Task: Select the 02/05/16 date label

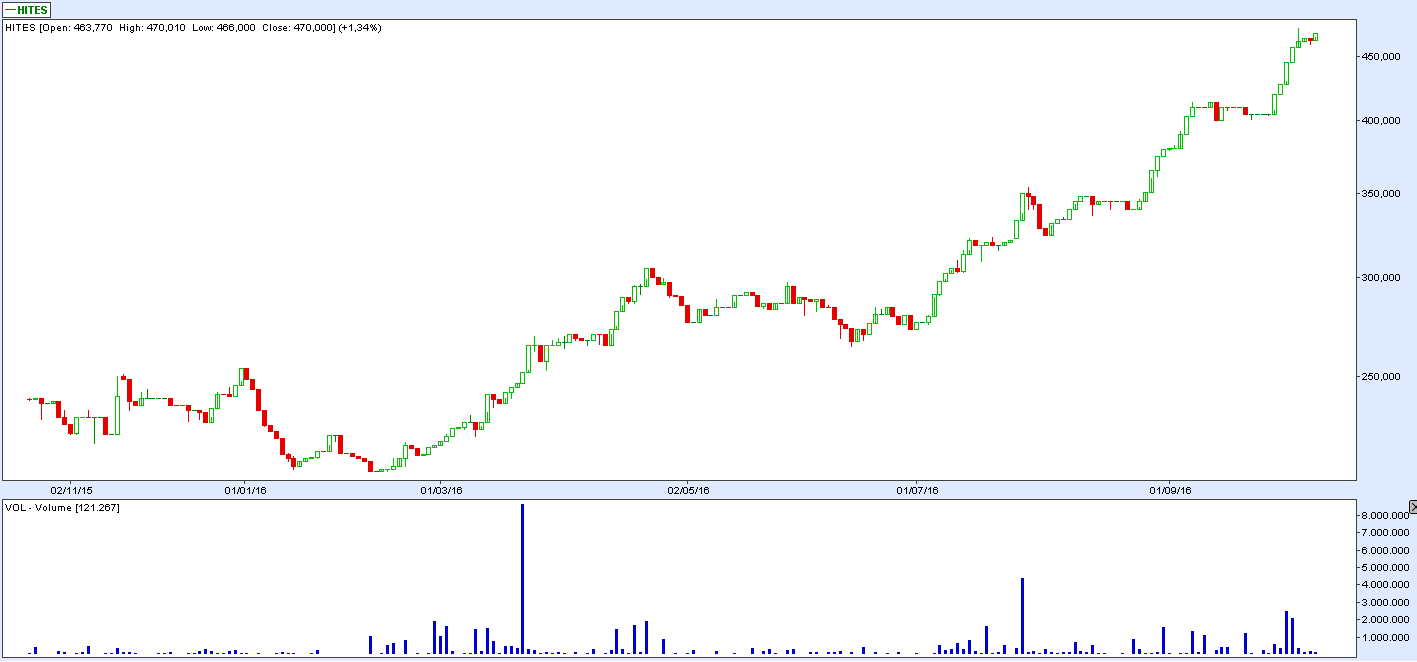Action: coord(688,490)
